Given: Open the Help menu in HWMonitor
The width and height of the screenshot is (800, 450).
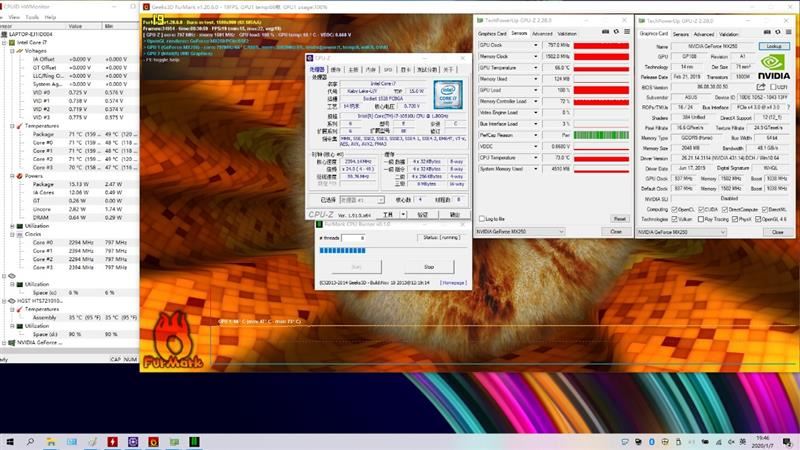Looking at the screenshot, I should click(50, 17).
